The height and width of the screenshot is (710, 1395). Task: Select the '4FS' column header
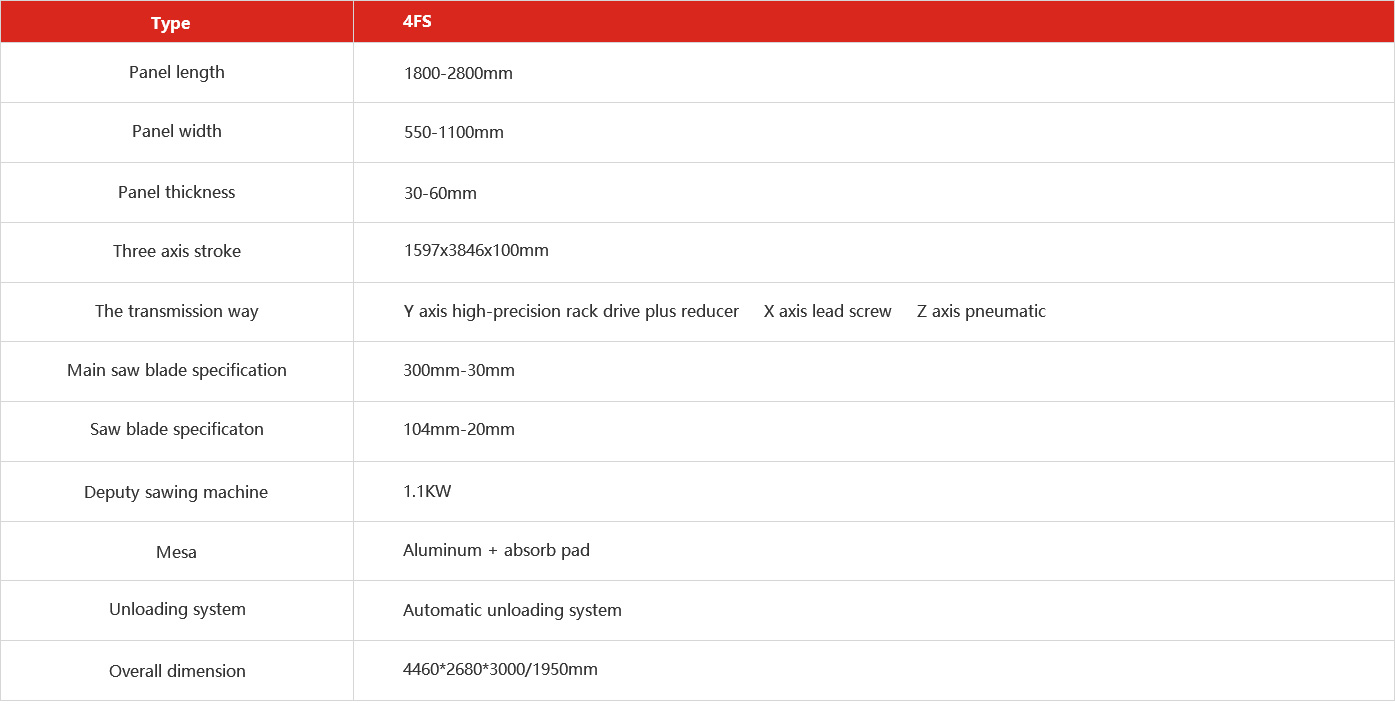tap(418, 21)
